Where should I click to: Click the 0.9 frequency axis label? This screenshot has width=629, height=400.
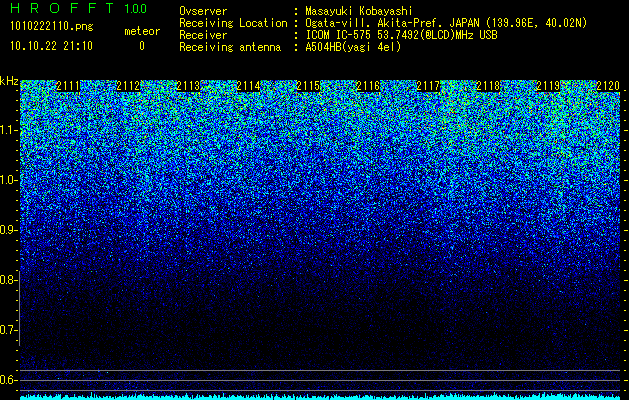coord(7,230)
